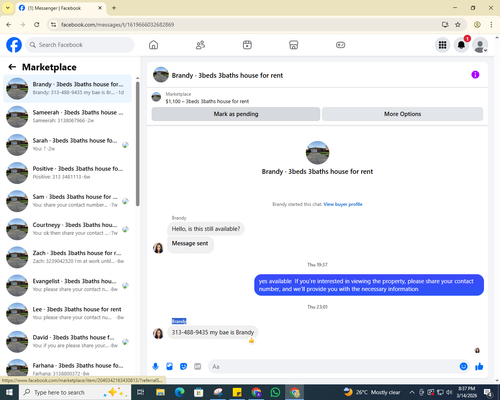Open the emoji picker smiley icon
Viewport: 500px width, 400px height.
(x=463, y=367)
